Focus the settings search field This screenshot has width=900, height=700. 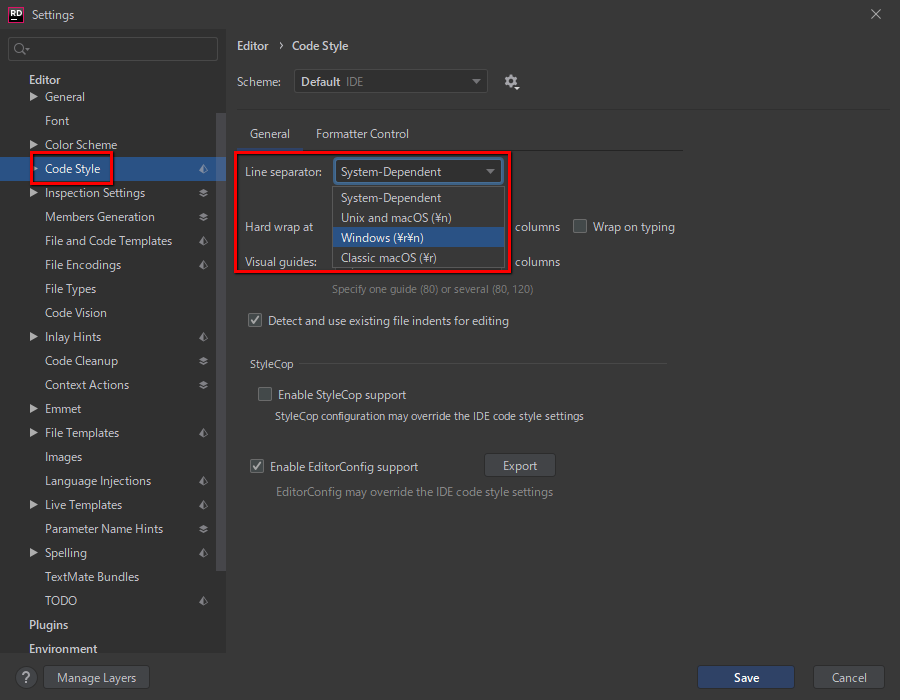pyautogui.click(x=113, y=49)
